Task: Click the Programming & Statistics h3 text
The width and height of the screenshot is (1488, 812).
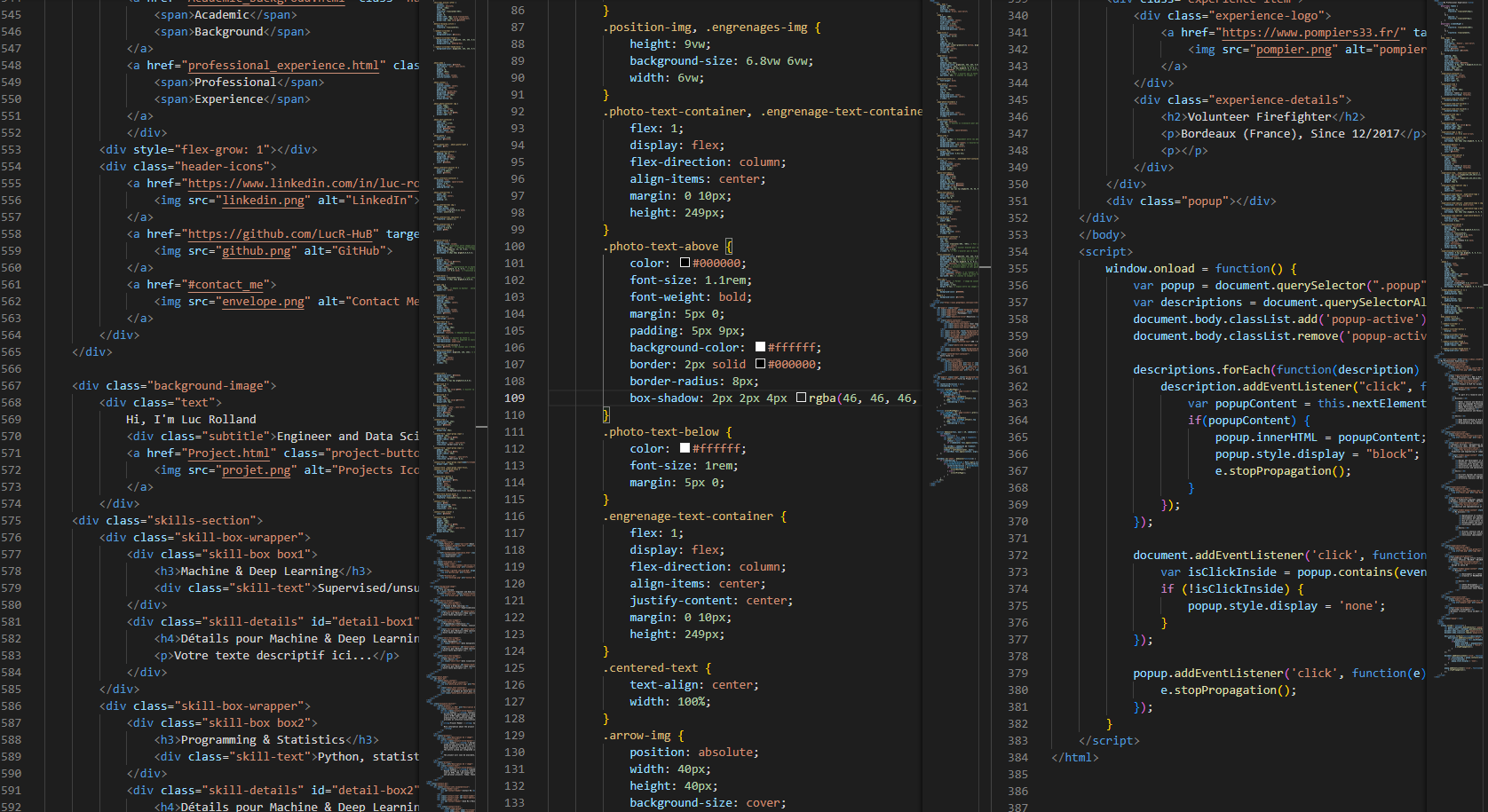Action: (263, 740)
